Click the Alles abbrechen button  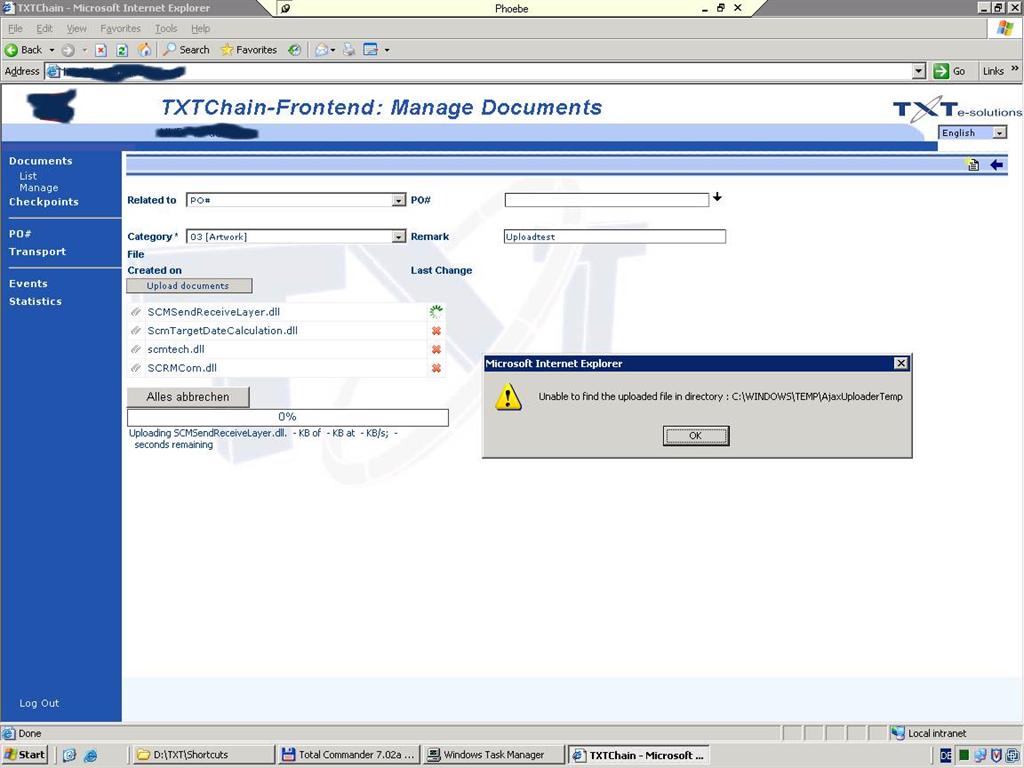[x=188, y=397]
